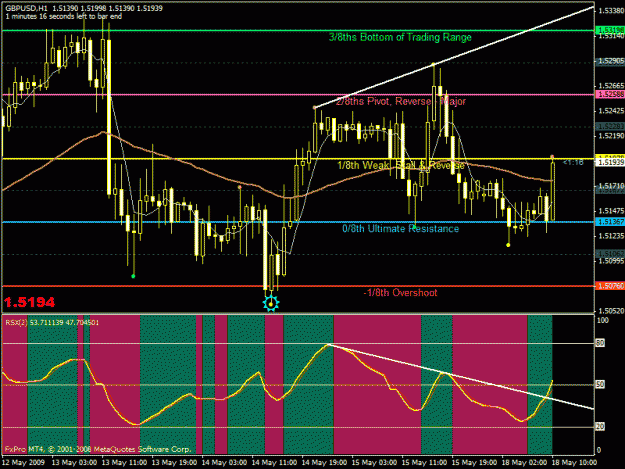Select the '-1/8th Overshoot' label

click(400, 293)
